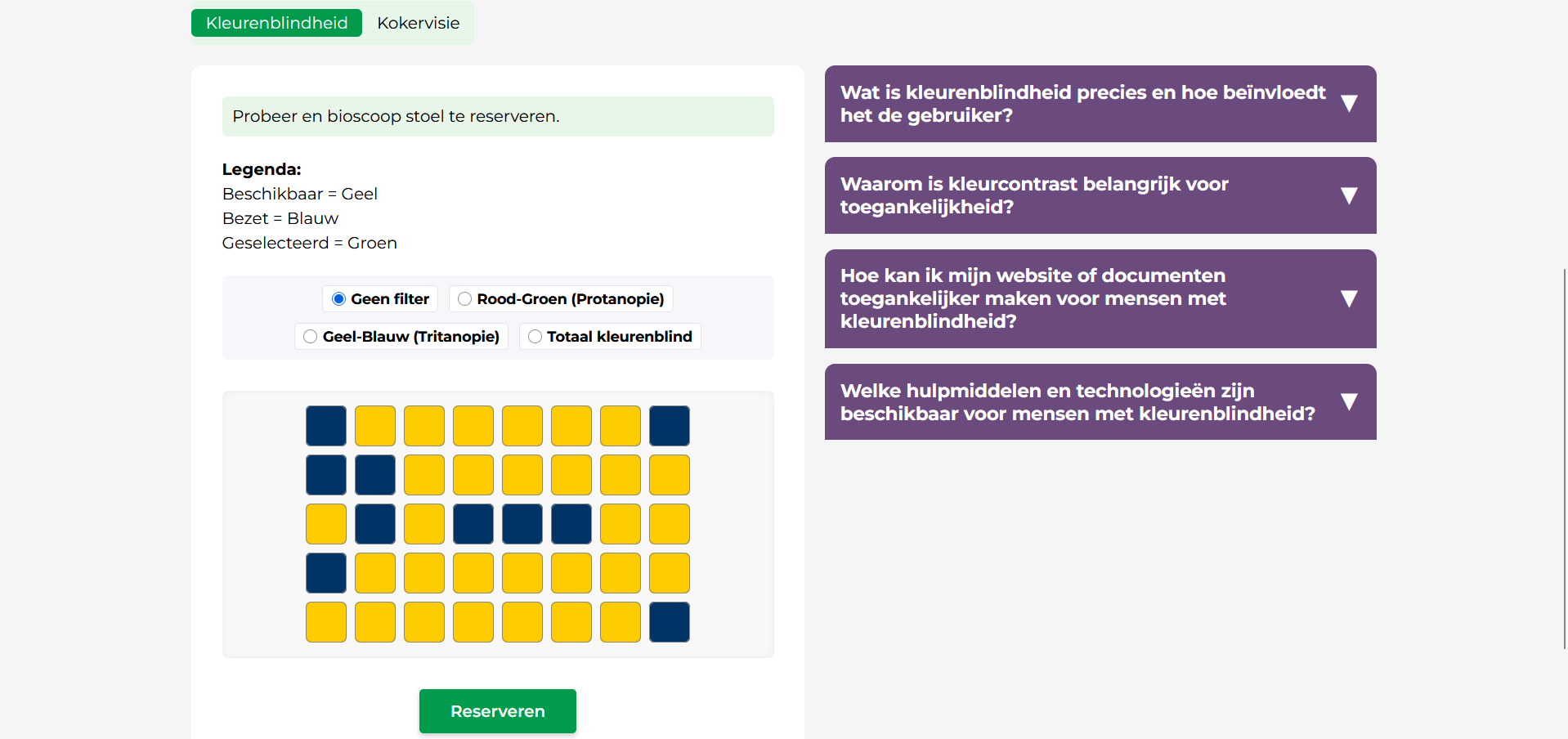Click the second blue seat in the second row
Screen dimensions: 1568x739
(x=375, y=475)
